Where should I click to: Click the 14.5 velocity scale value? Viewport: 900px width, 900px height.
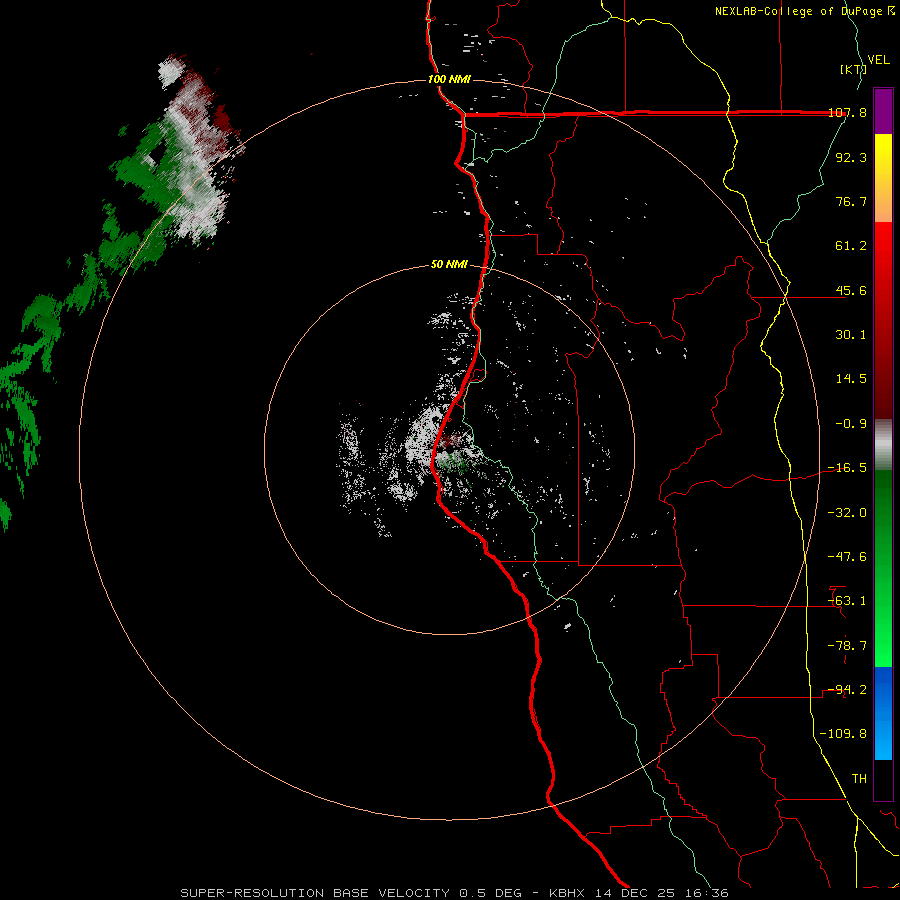(x=851, y=379)
